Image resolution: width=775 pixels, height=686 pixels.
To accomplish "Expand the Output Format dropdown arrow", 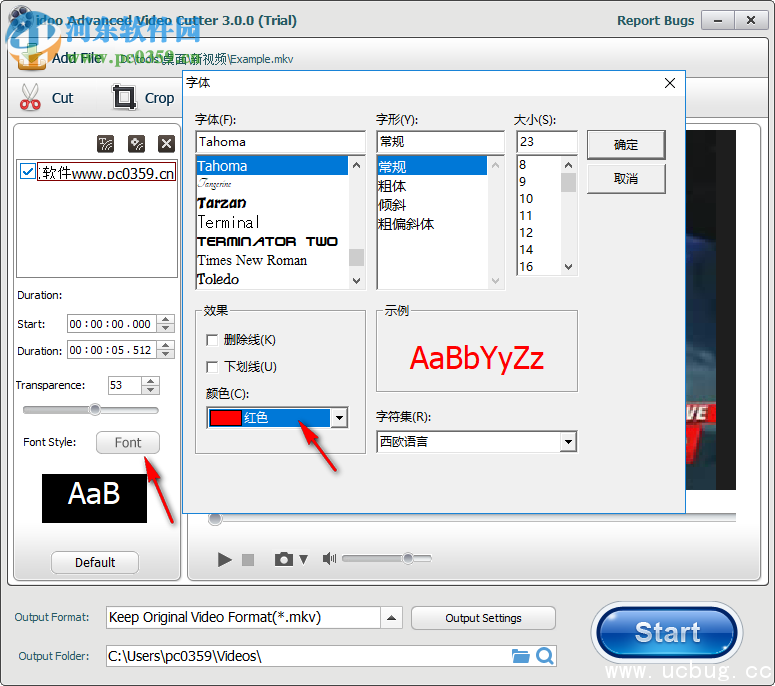I will point(391,618).
